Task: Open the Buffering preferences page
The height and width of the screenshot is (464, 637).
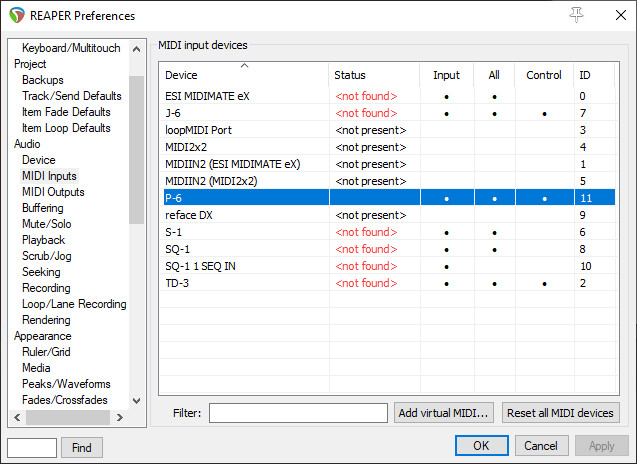Action: 43,208
